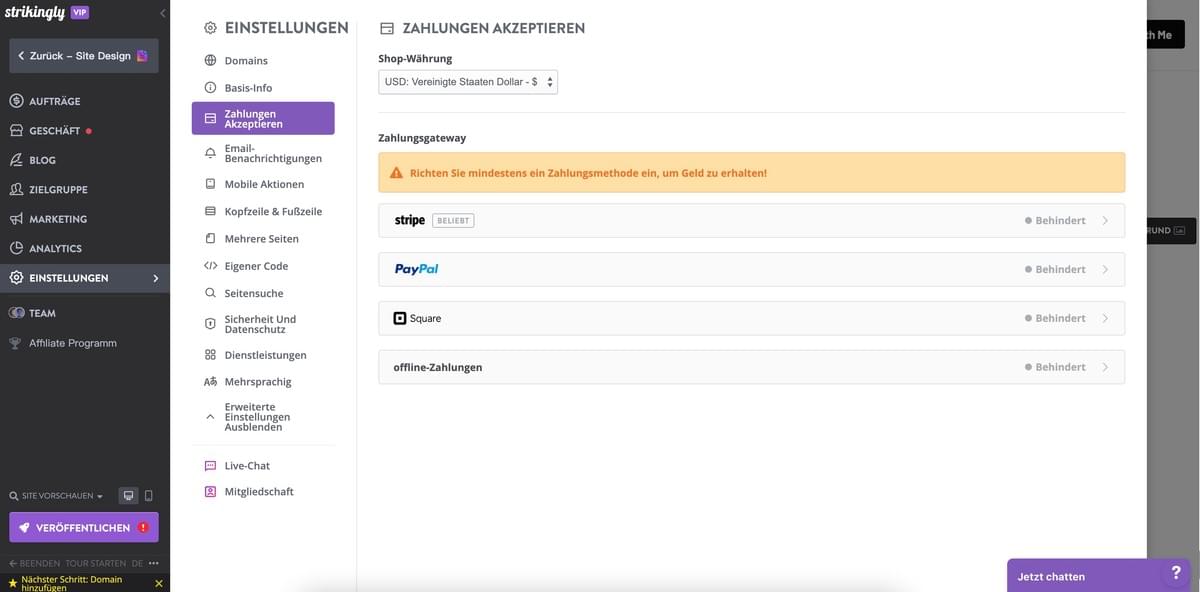
Task: Open the Shop-Währung currency dropdown
Action: pos(466,81)
